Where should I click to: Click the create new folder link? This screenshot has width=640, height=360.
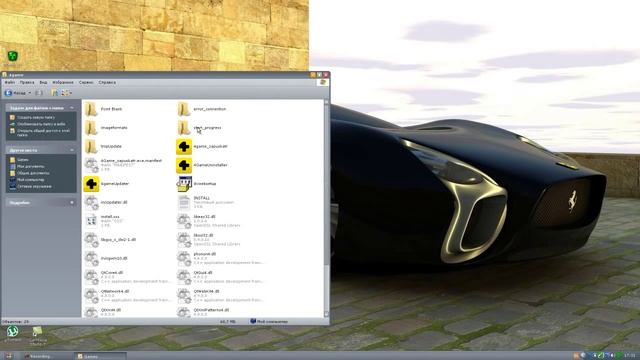(32, 118)
